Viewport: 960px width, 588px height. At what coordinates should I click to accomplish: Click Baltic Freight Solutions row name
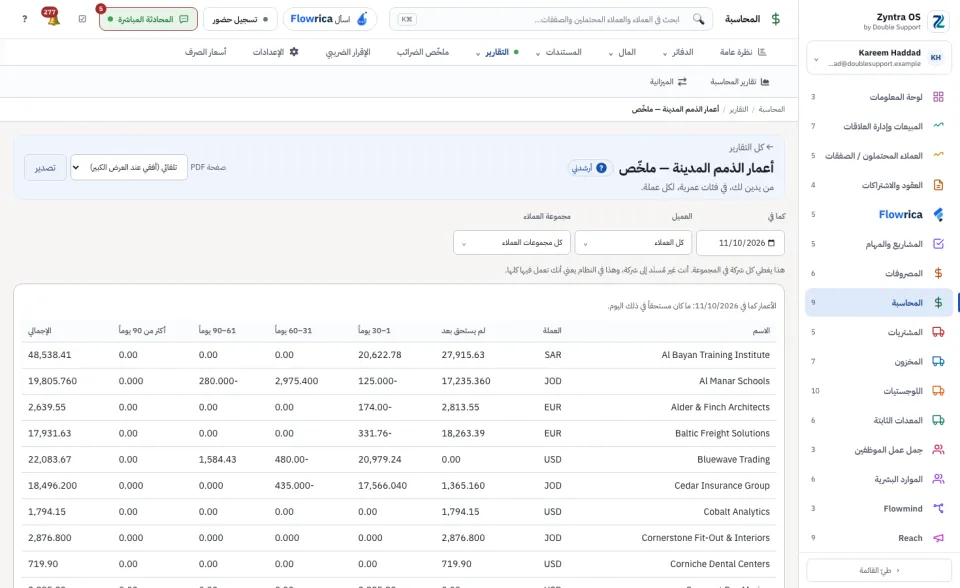coord(722,433)
